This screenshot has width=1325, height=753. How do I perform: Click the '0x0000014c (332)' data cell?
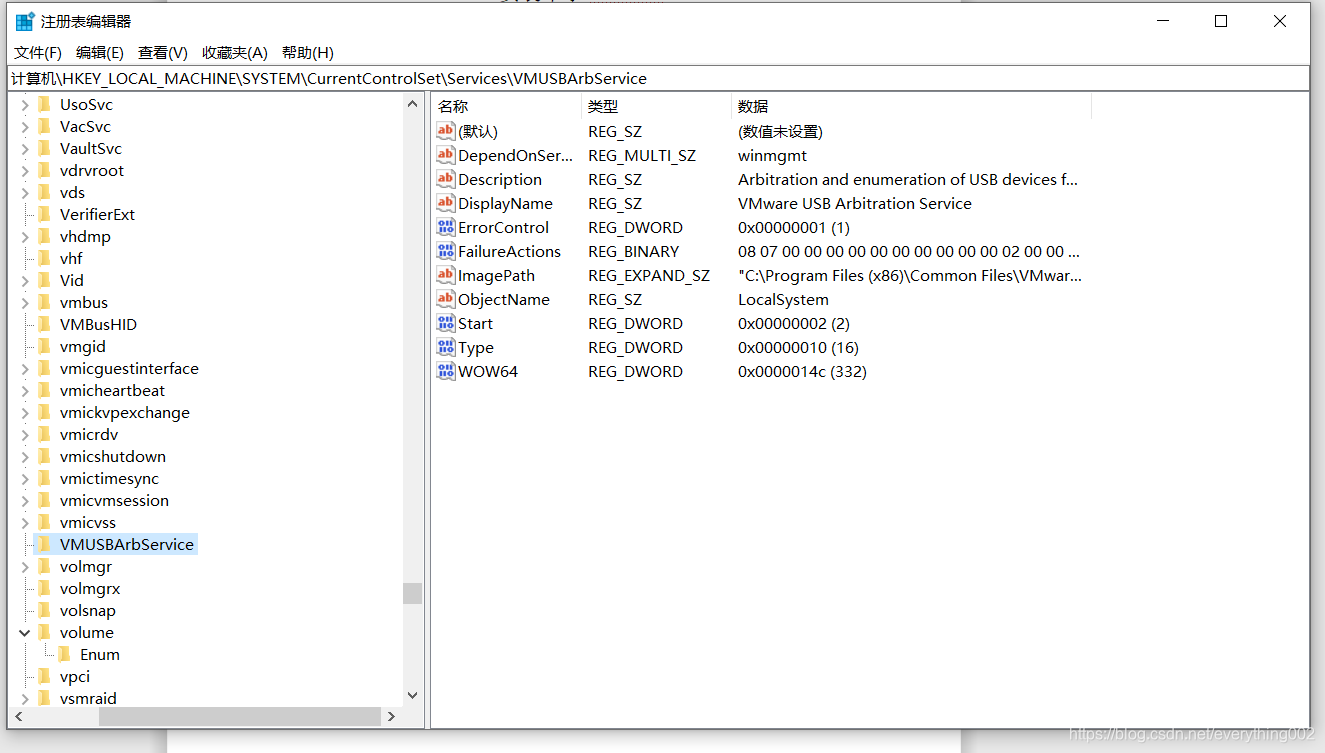(x=802, y=371)
